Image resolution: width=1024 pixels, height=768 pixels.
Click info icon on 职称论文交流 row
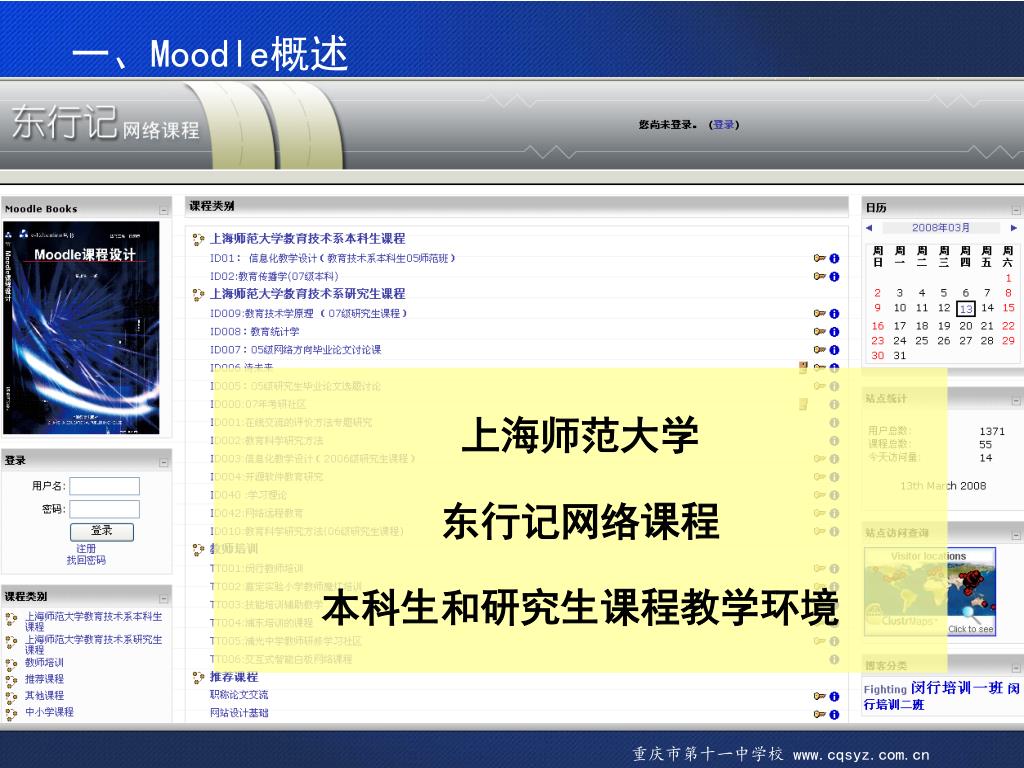pyautogui.click(x=834, y=697)
